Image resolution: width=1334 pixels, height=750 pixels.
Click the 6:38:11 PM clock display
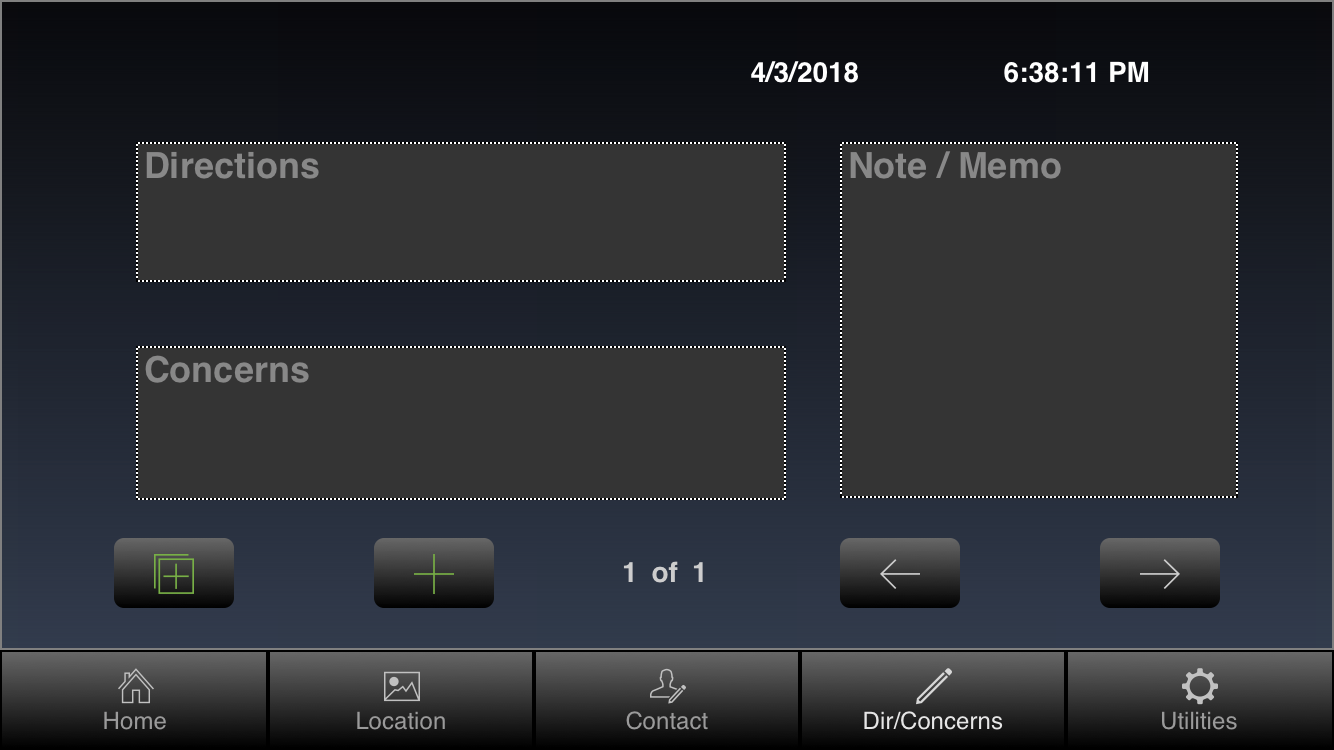pyautogui.click(x=1076, y=73)
